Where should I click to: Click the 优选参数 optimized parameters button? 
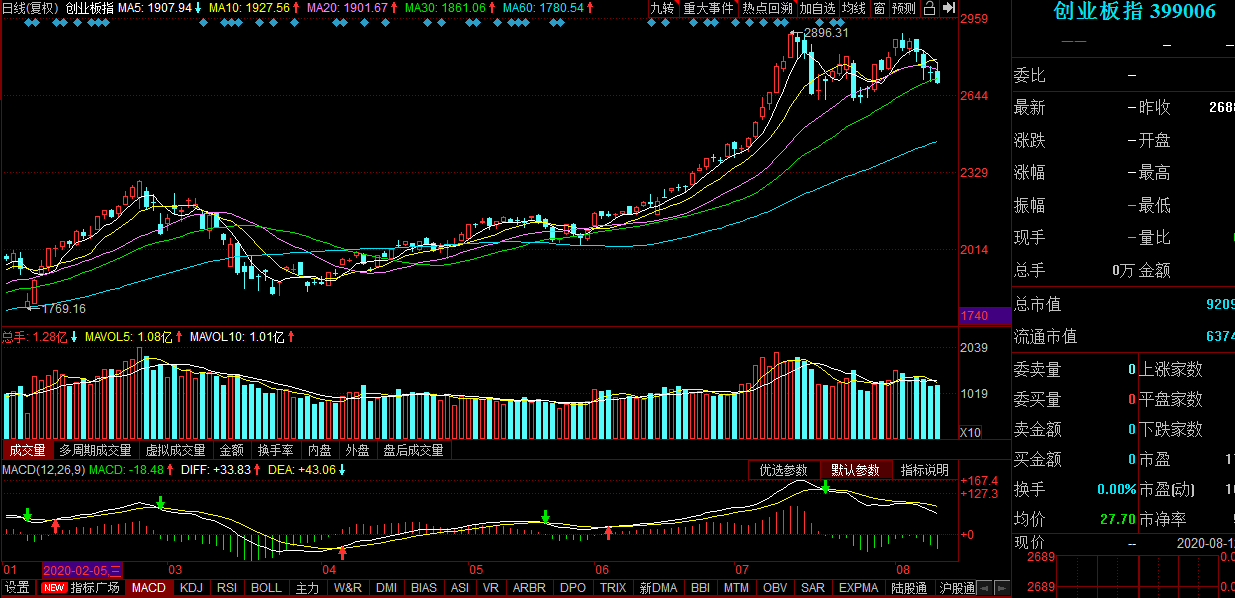pyautogui.click(x=783, y=470)
